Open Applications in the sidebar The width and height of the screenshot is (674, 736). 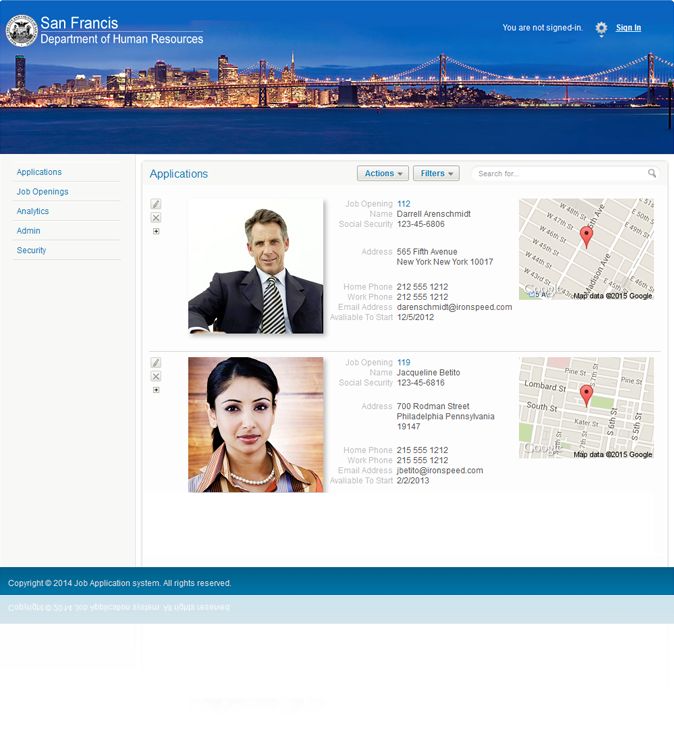(39, 172)
